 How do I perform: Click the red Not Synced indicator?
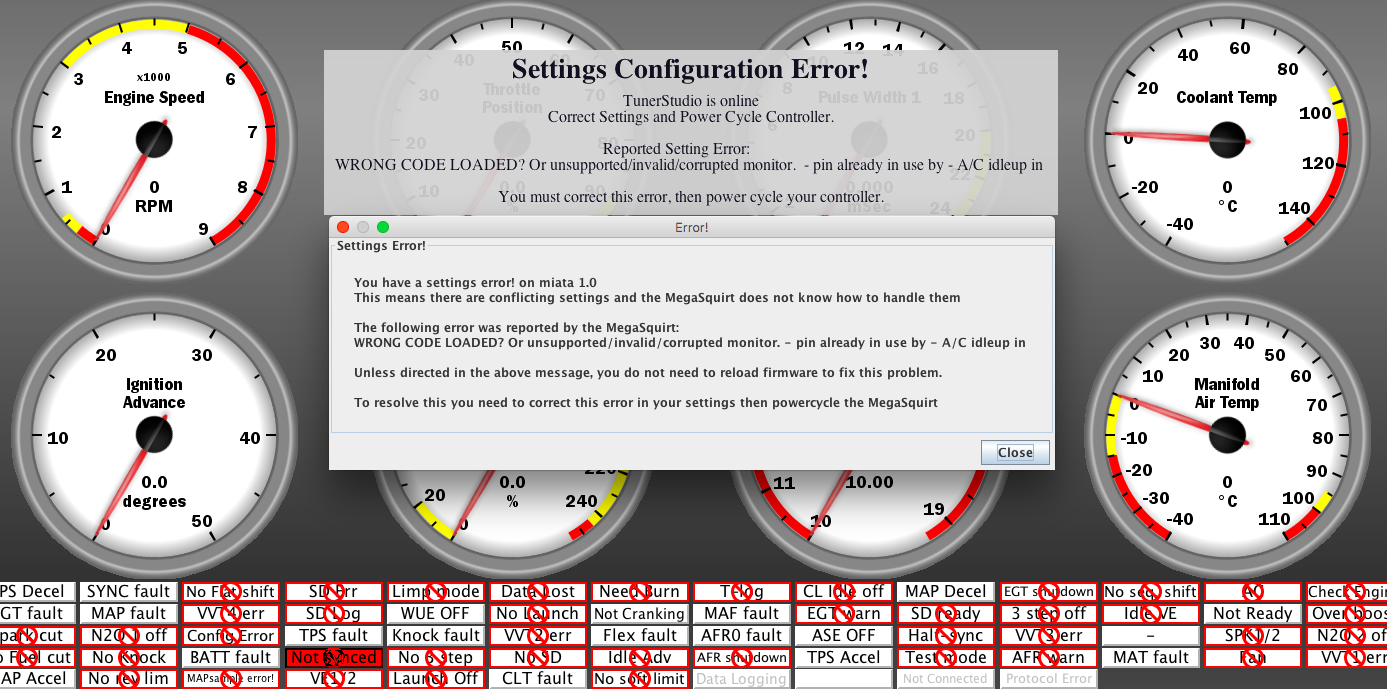pos(333,657)
